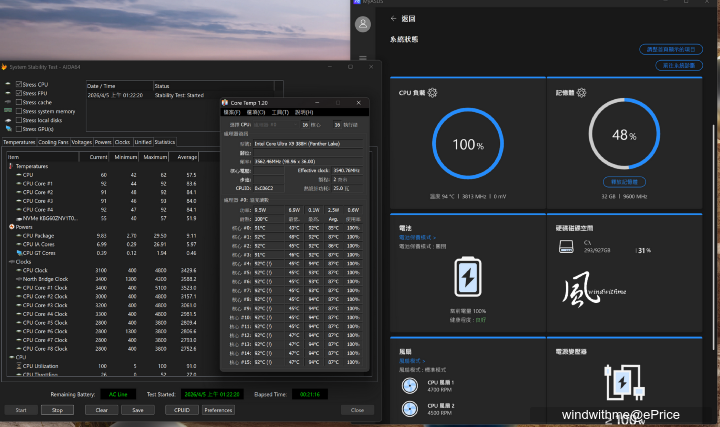Image resolution: width=720 pixels, height=427 pixels.
Task: Switch to Temperatures tab in AIDA64
Action: pos(19,142)
